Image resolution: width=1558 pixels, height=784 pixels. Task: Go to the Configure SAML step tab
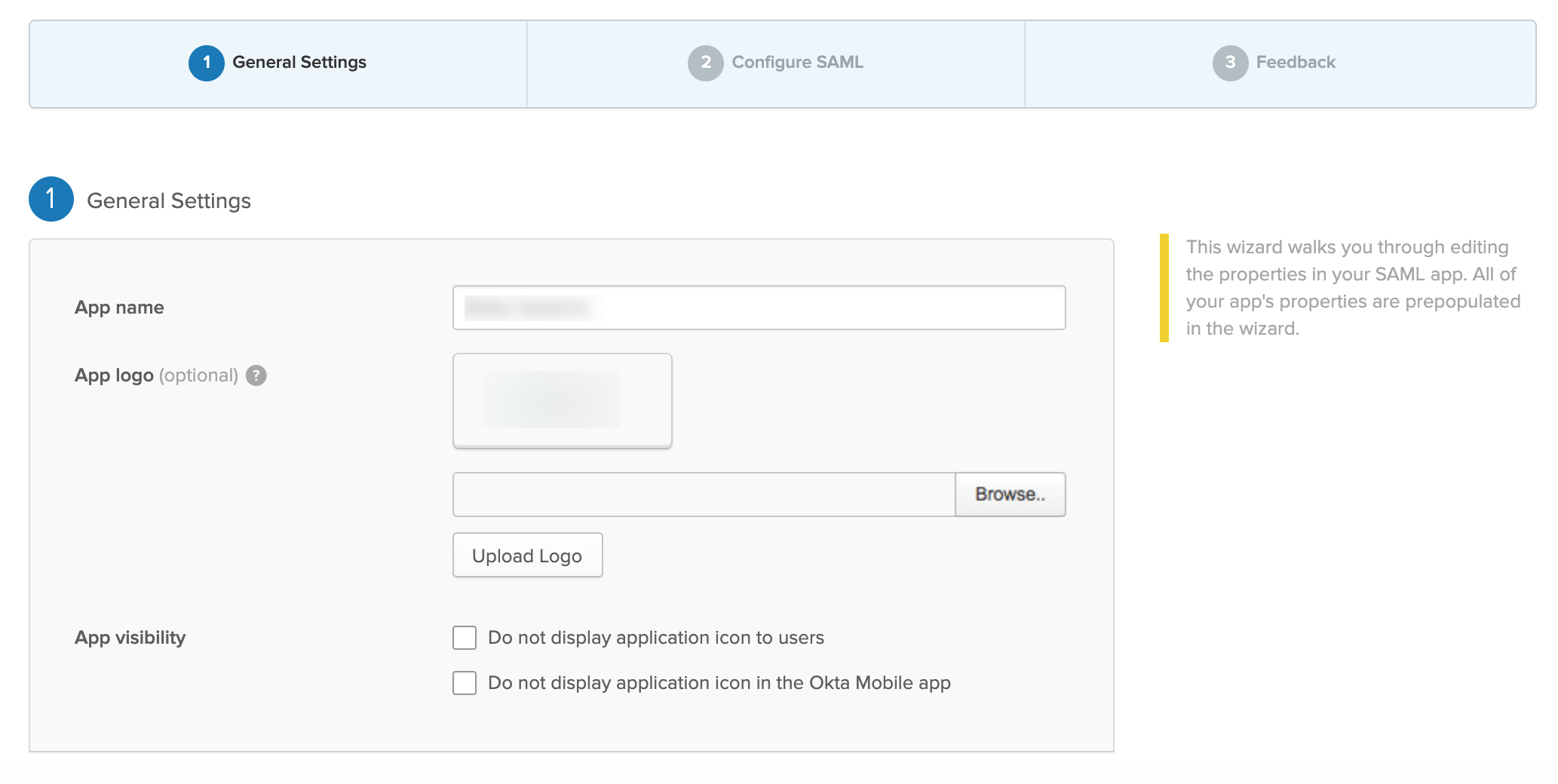776,63
